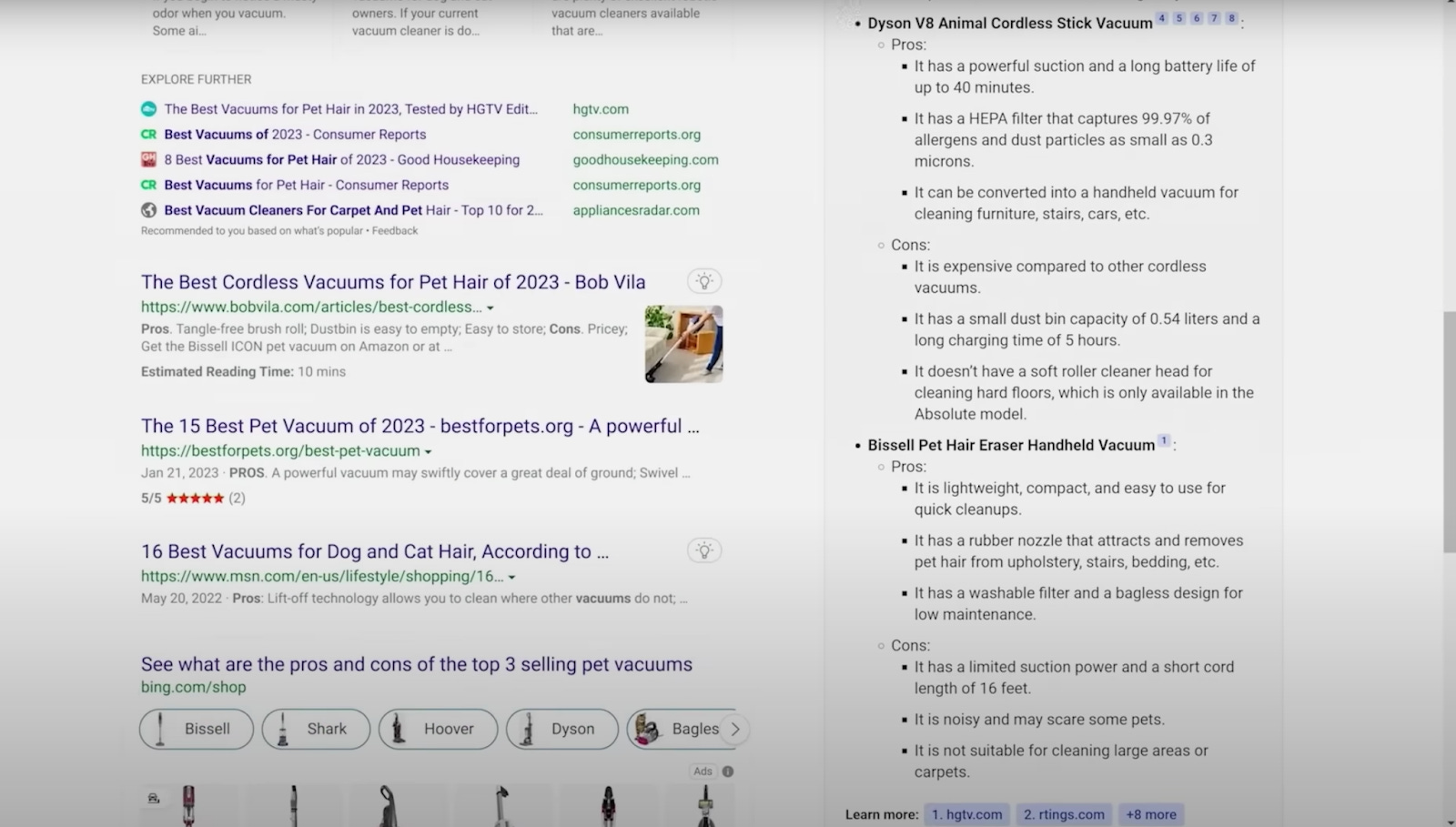Click EXPLORE FURTHER section heading
This screenshot has width=1456, height=827.
[196, 80]
